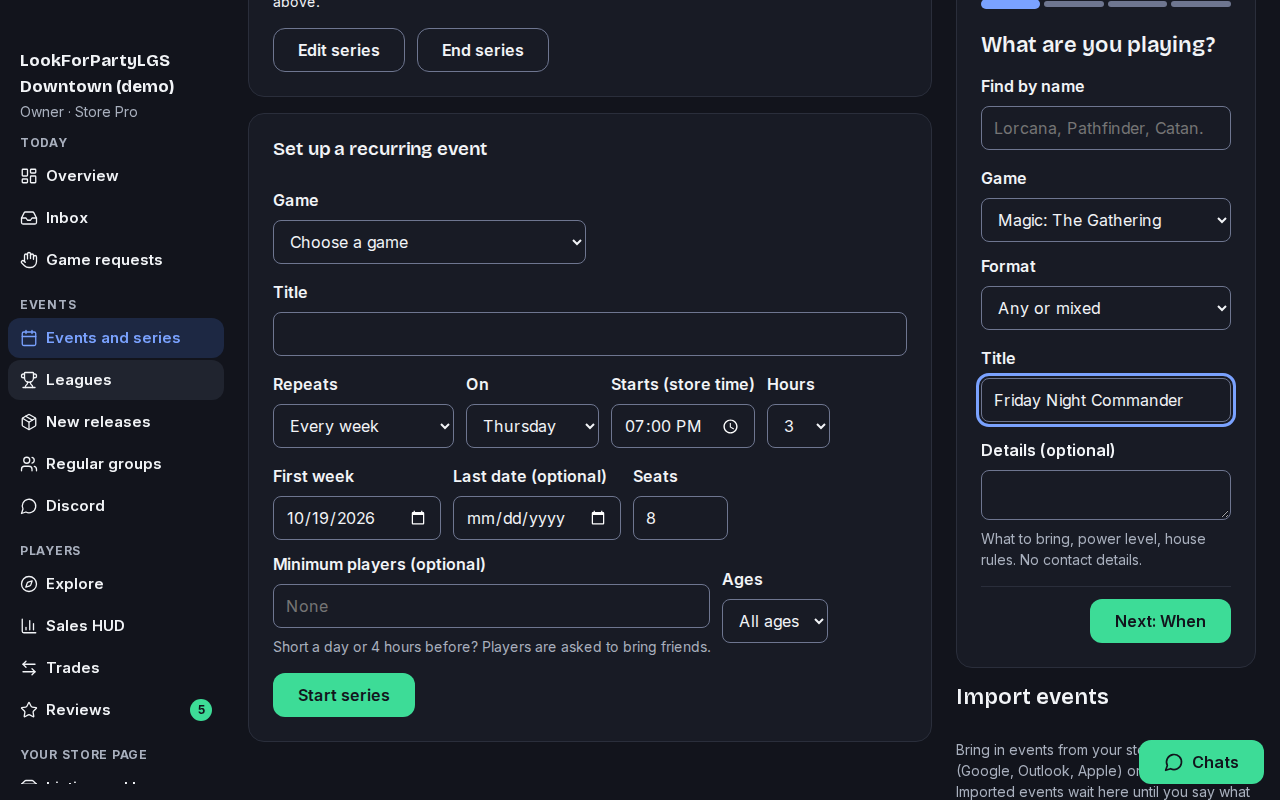The image size is (1280, 800).
Task: Click the Explore compass icon
Action: point(29,584)
